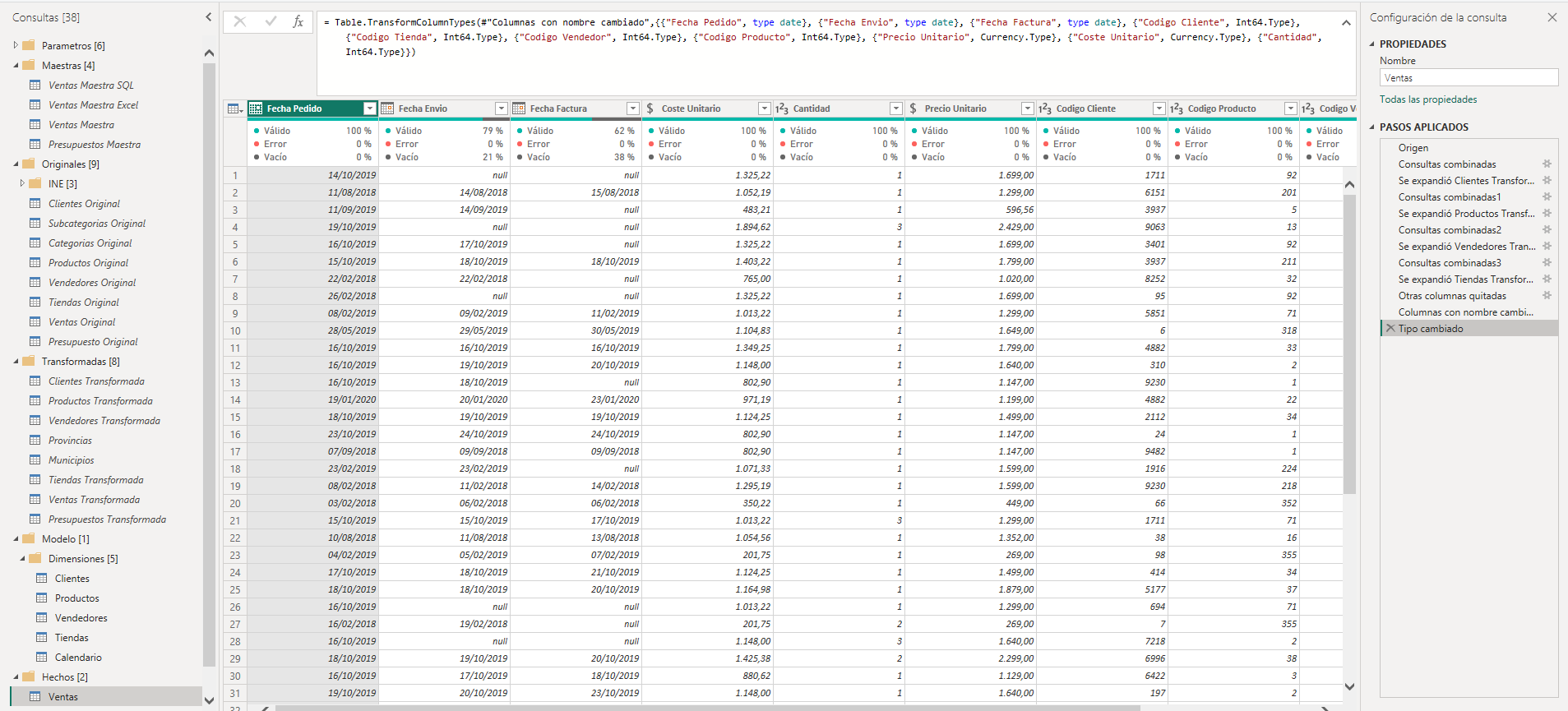Select the Origen applied step
Screen dimensions: 1568x711
[1413, 148]
